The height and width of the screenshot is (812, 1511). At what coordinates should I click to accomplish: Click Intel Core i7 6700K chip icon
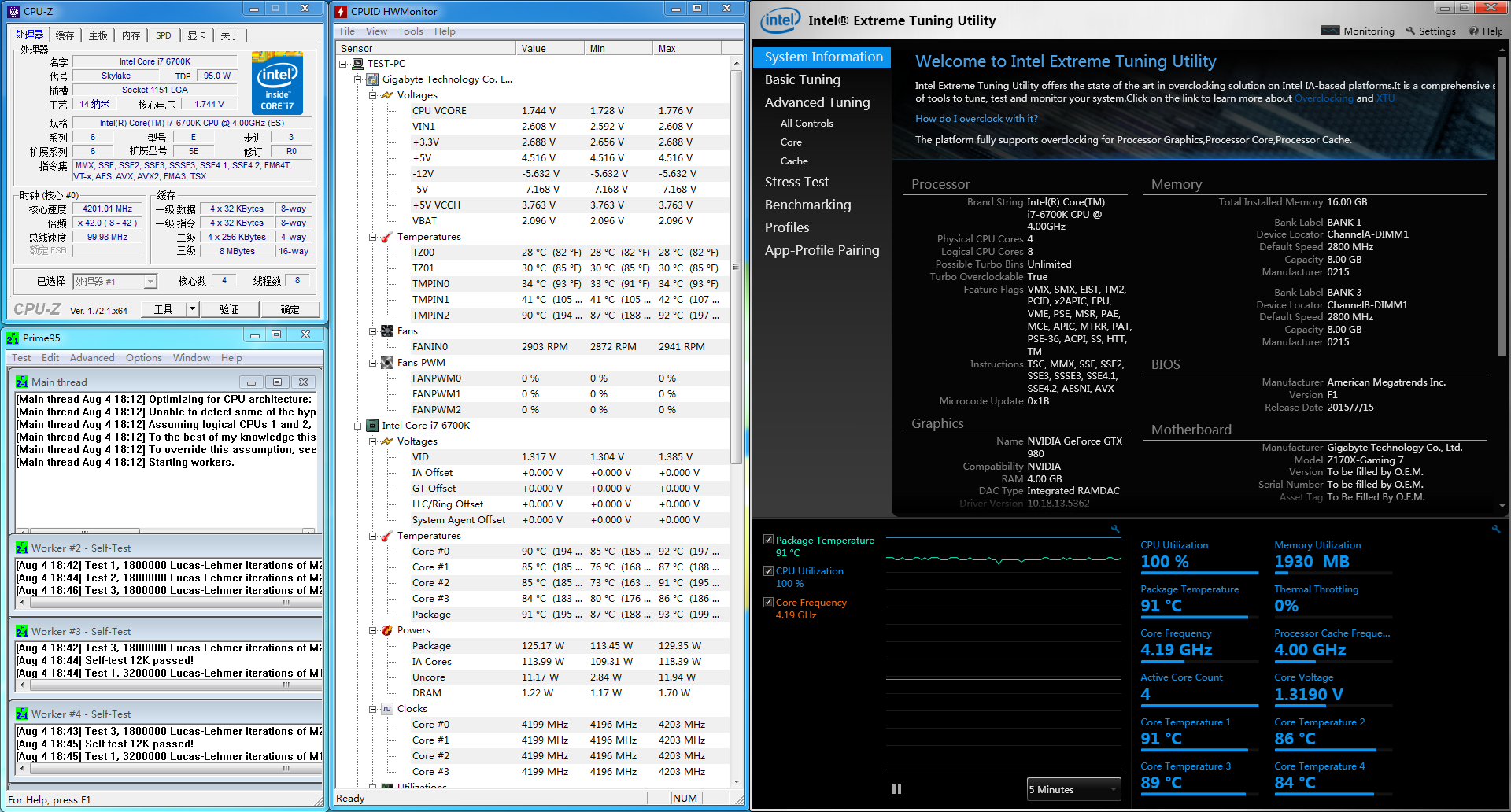pyautogui.click(x=373, y=426)
